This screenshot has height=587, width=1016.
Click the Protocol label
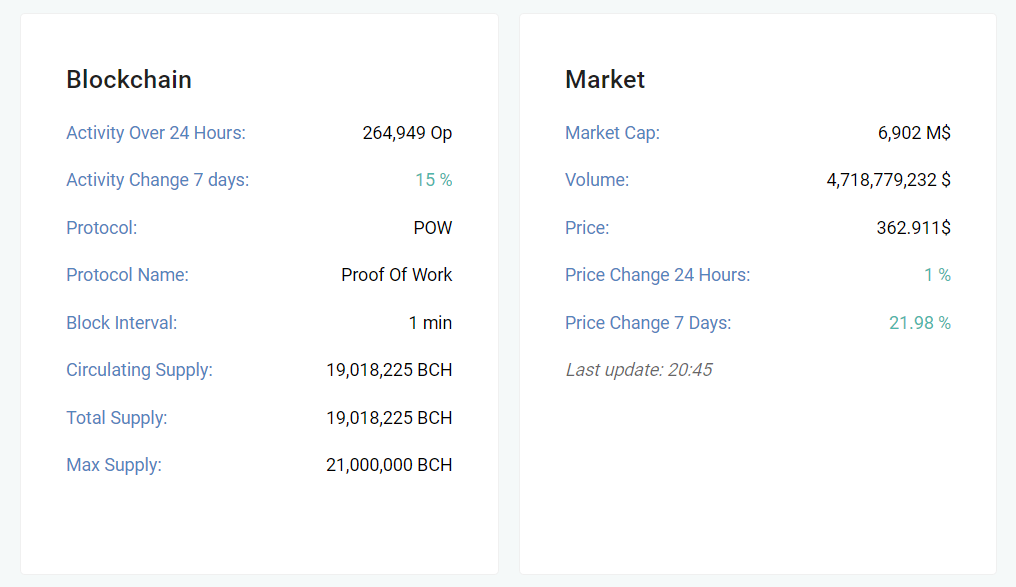[102, 228]
